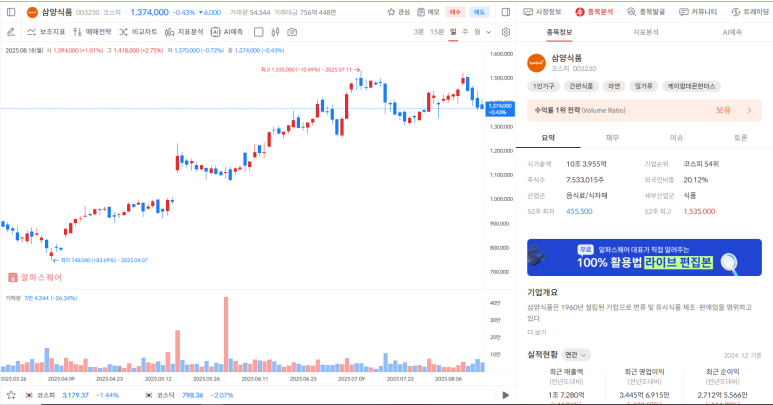This screenshot has height=405, width=773.
Task: Switch to 종목정보 tab
Action: pos(559,33)
